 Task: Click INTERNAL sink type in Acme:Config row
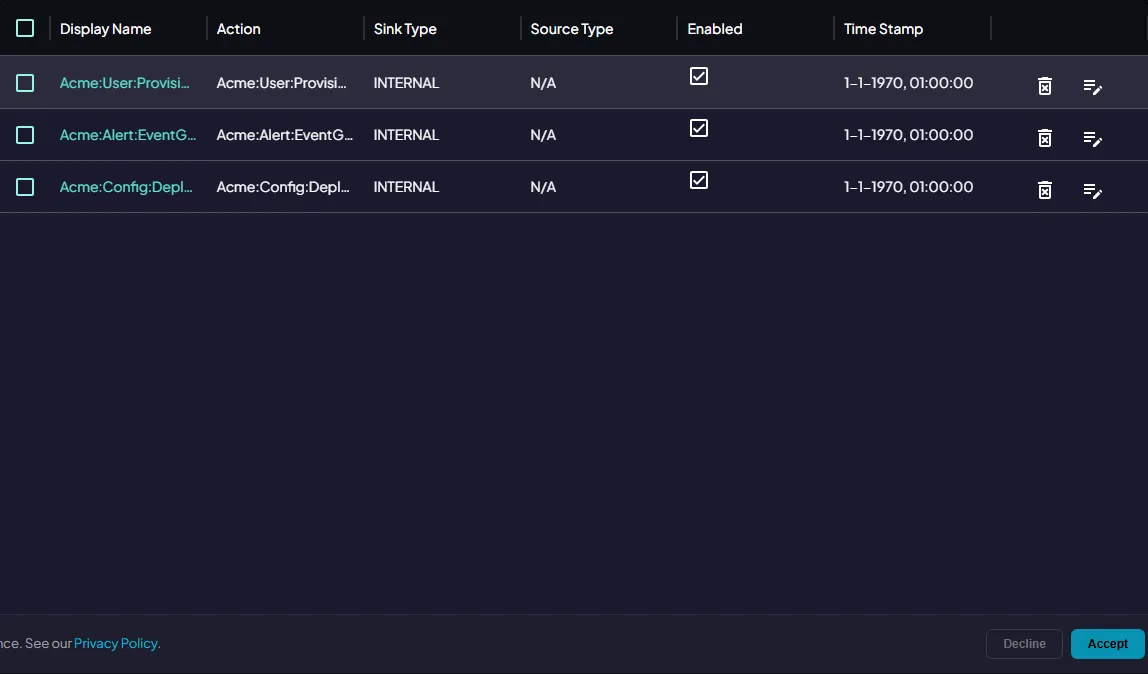click(406, 187)
